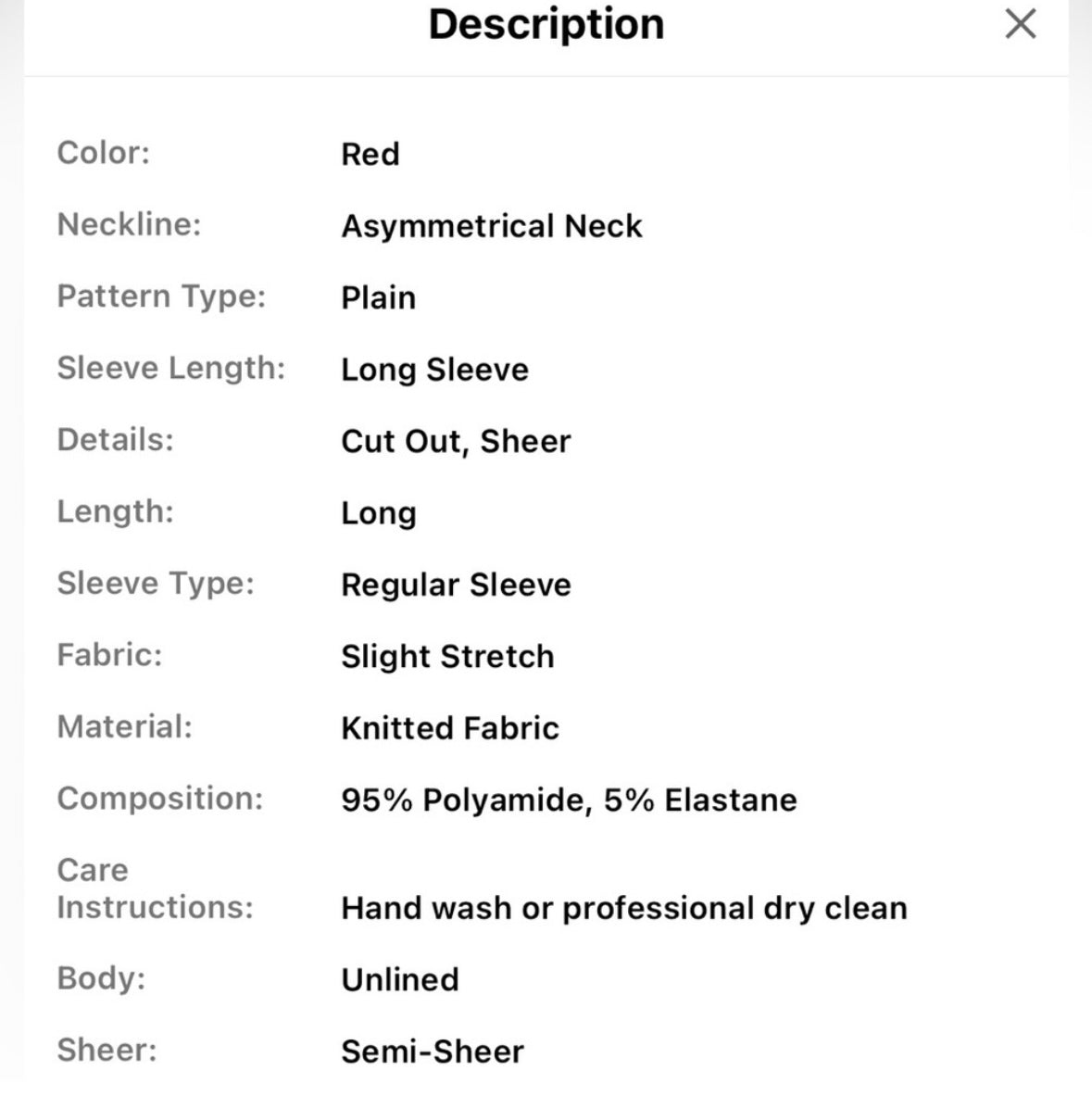Click the Hand wash or professional dry clean text
The height and width of the screenshot is (1096, 1092).
coord(624,909)
